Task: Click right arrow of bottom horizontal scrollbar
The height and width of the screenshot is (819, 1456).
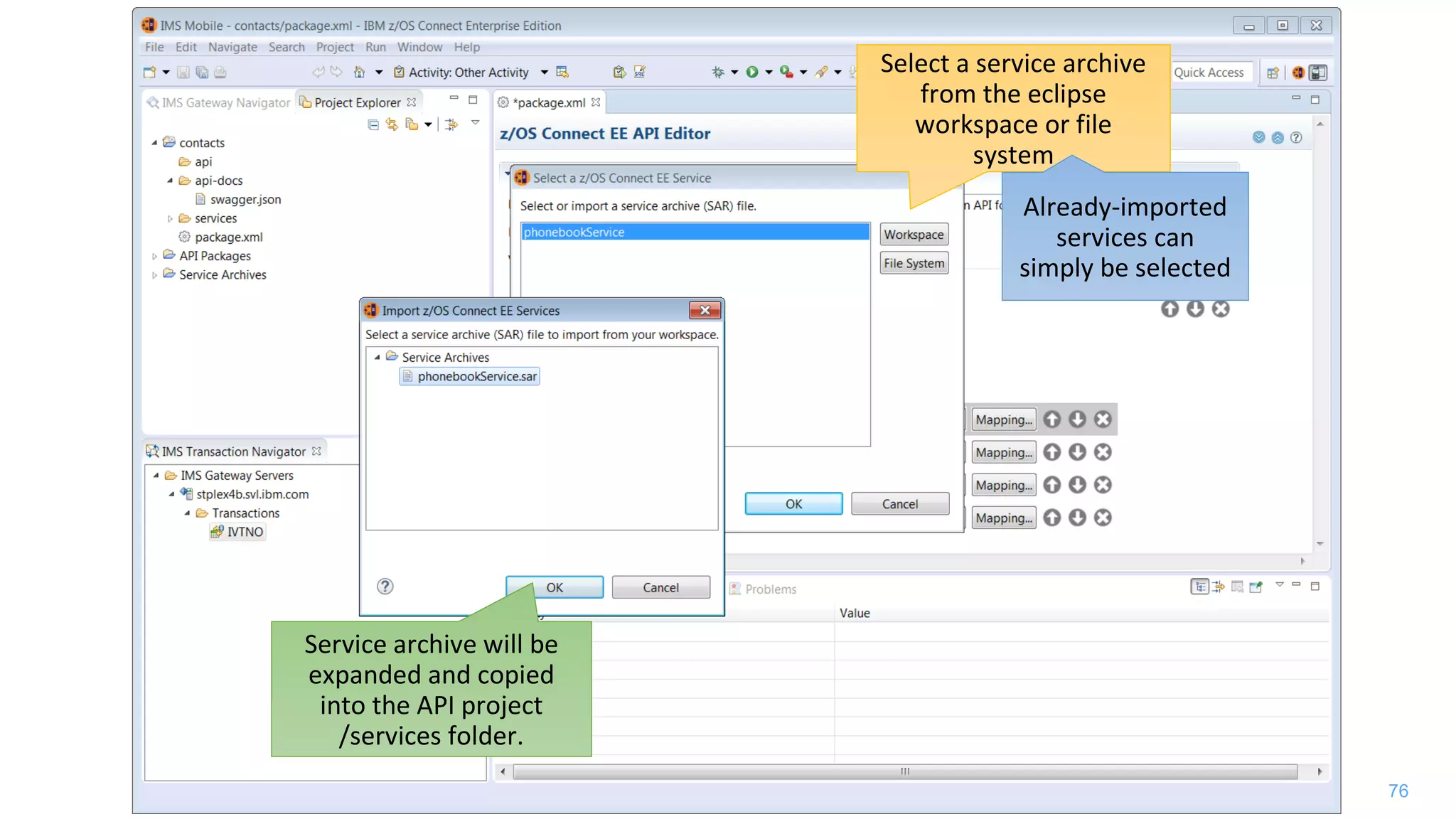Action: click(1320, 771)
